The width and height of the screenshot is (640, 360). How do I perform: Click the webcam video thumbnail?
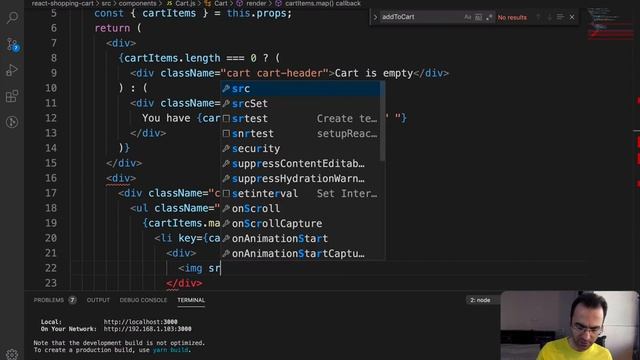point(570,325)
